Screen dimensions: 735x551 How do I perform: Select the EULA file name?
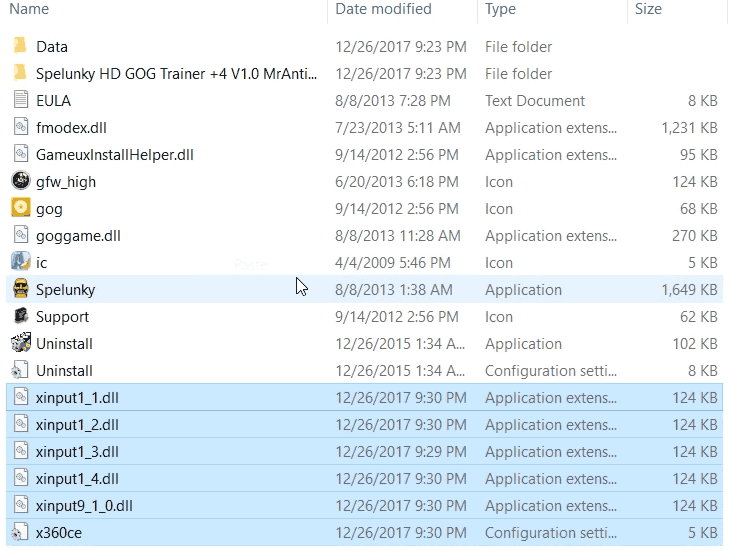(x=53, y=101)
